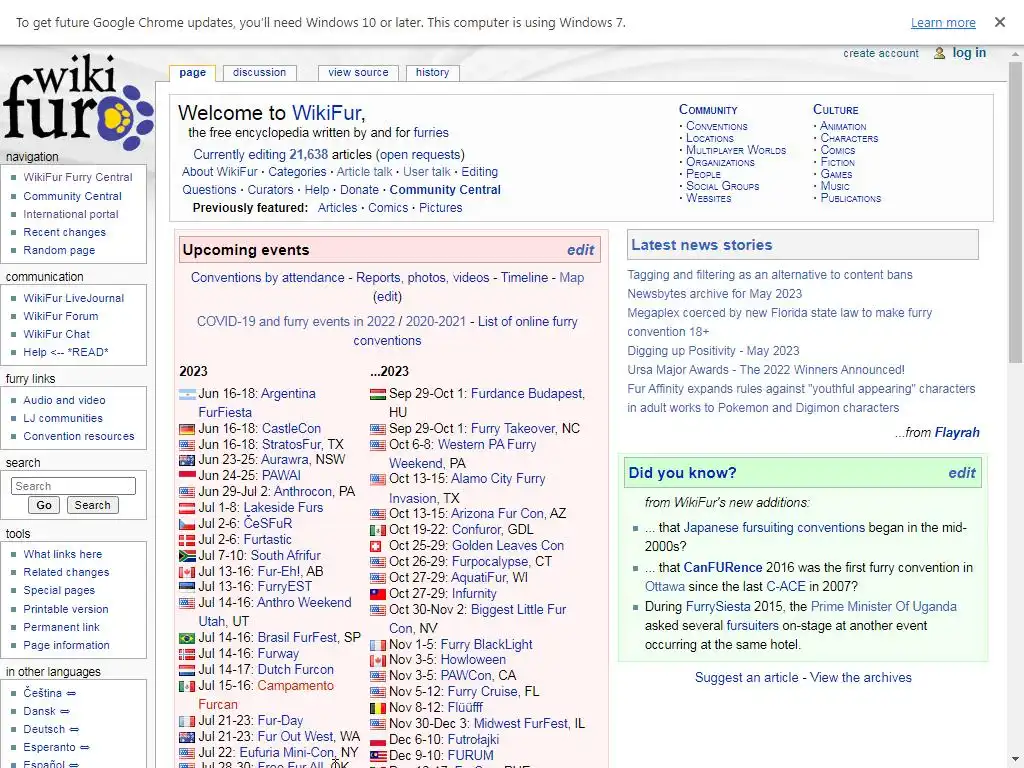The width and height of the screenshot is (1024, 768).
Task: Open the history tab
Action: tap(432, 72)
